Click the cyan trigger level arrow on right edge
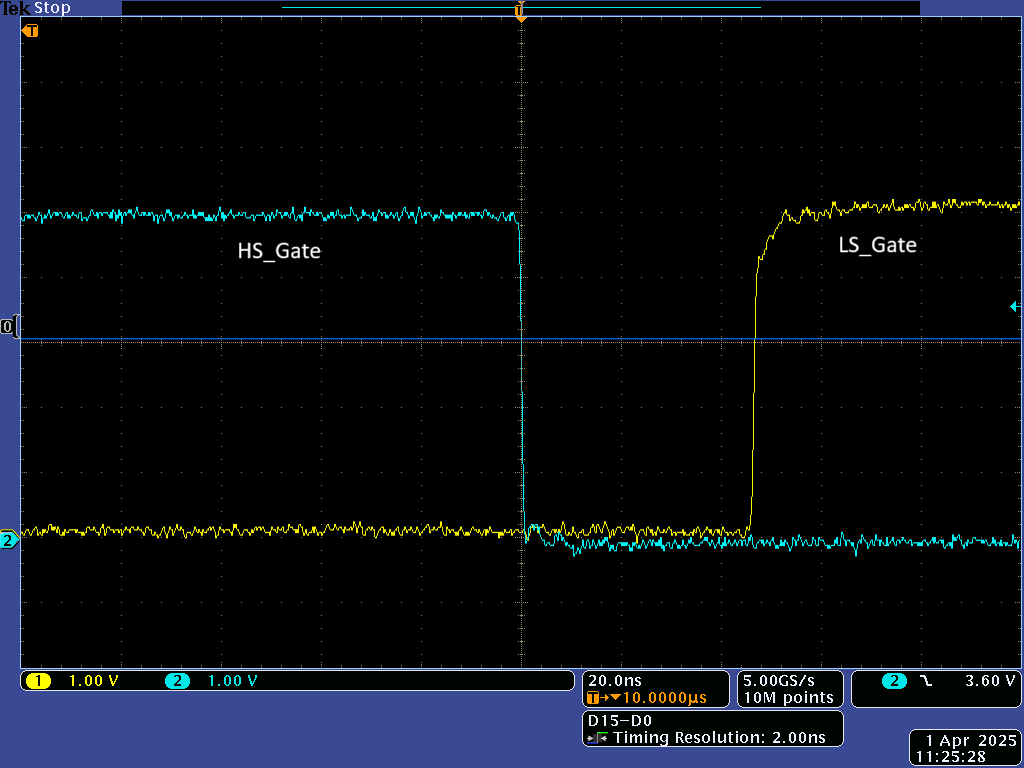The width and height of the screenshot is (1024, 768). pos(1017,307)
